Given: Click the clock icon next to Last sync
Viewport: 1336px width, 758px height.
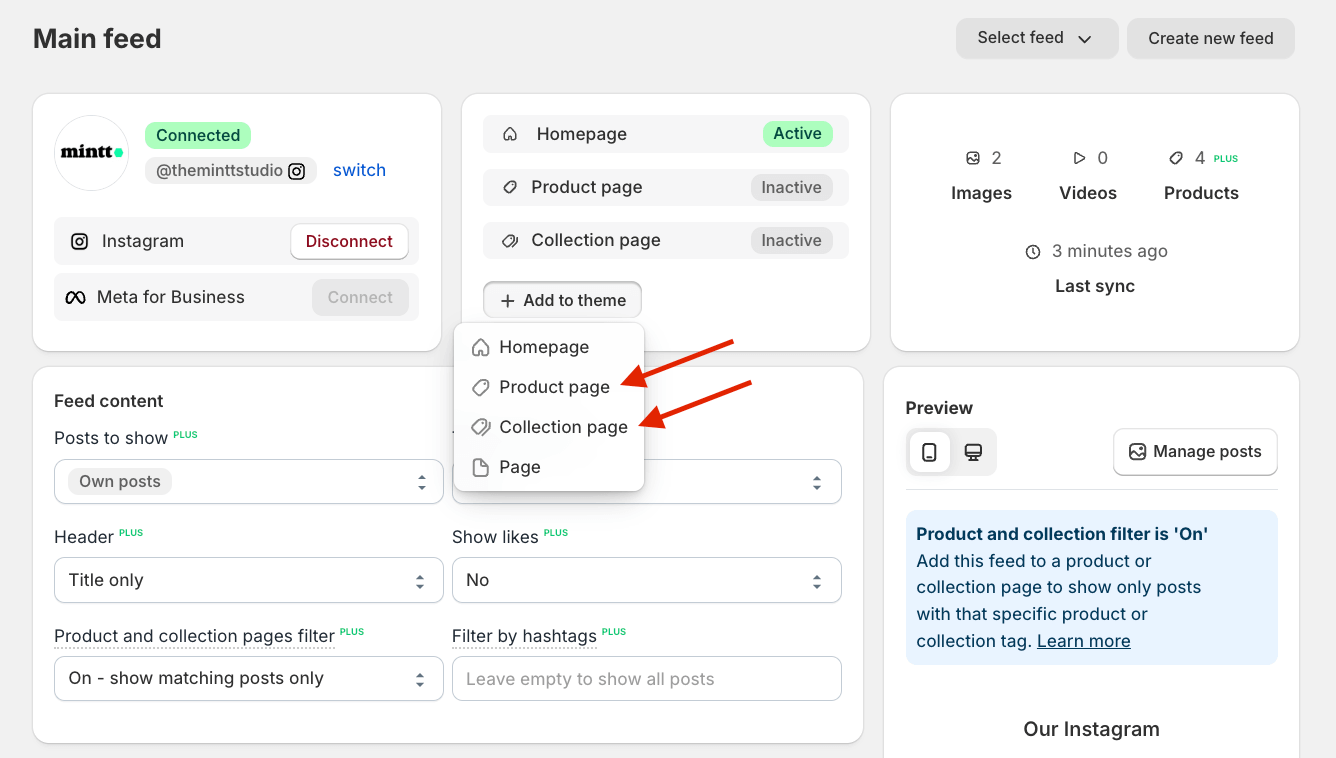Looking at the screenshot, I should (x=1033, y=252).
